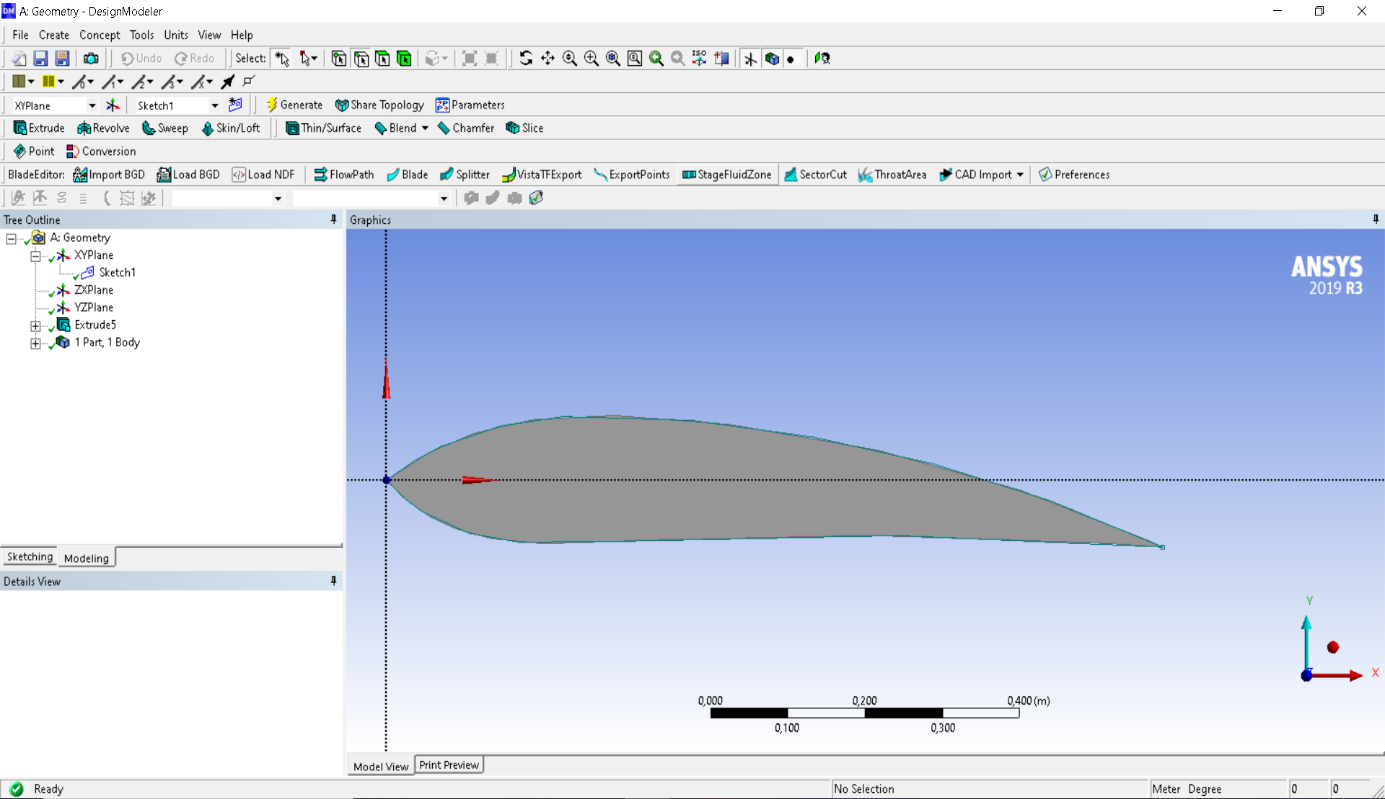Viewport: 1385px width, 799px height.
Task: Capture an image with the camera icon
Action: tap(91, 59)
